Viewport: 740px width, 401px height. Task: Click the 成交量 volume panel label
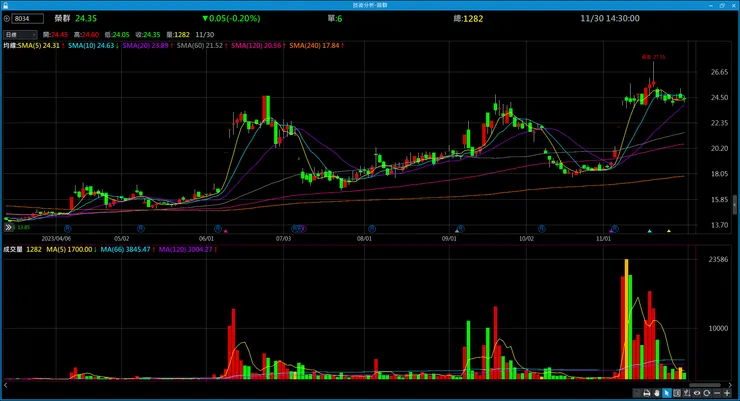tap(13, 249)
